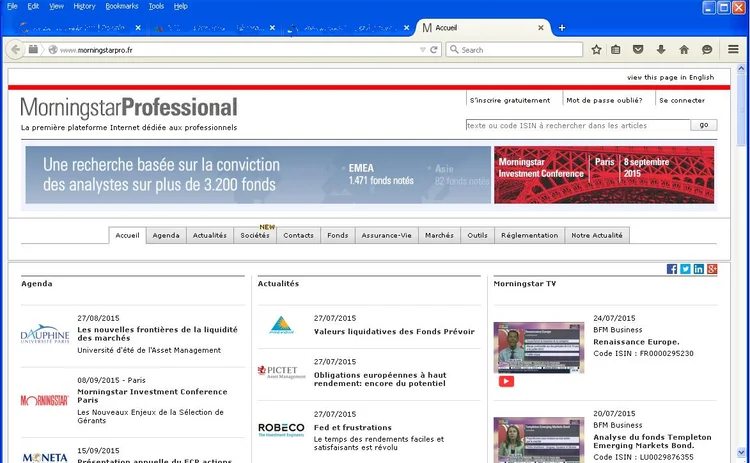Open the History menu
This screenshot has width=750, height=463.
(x=84, y=6)
